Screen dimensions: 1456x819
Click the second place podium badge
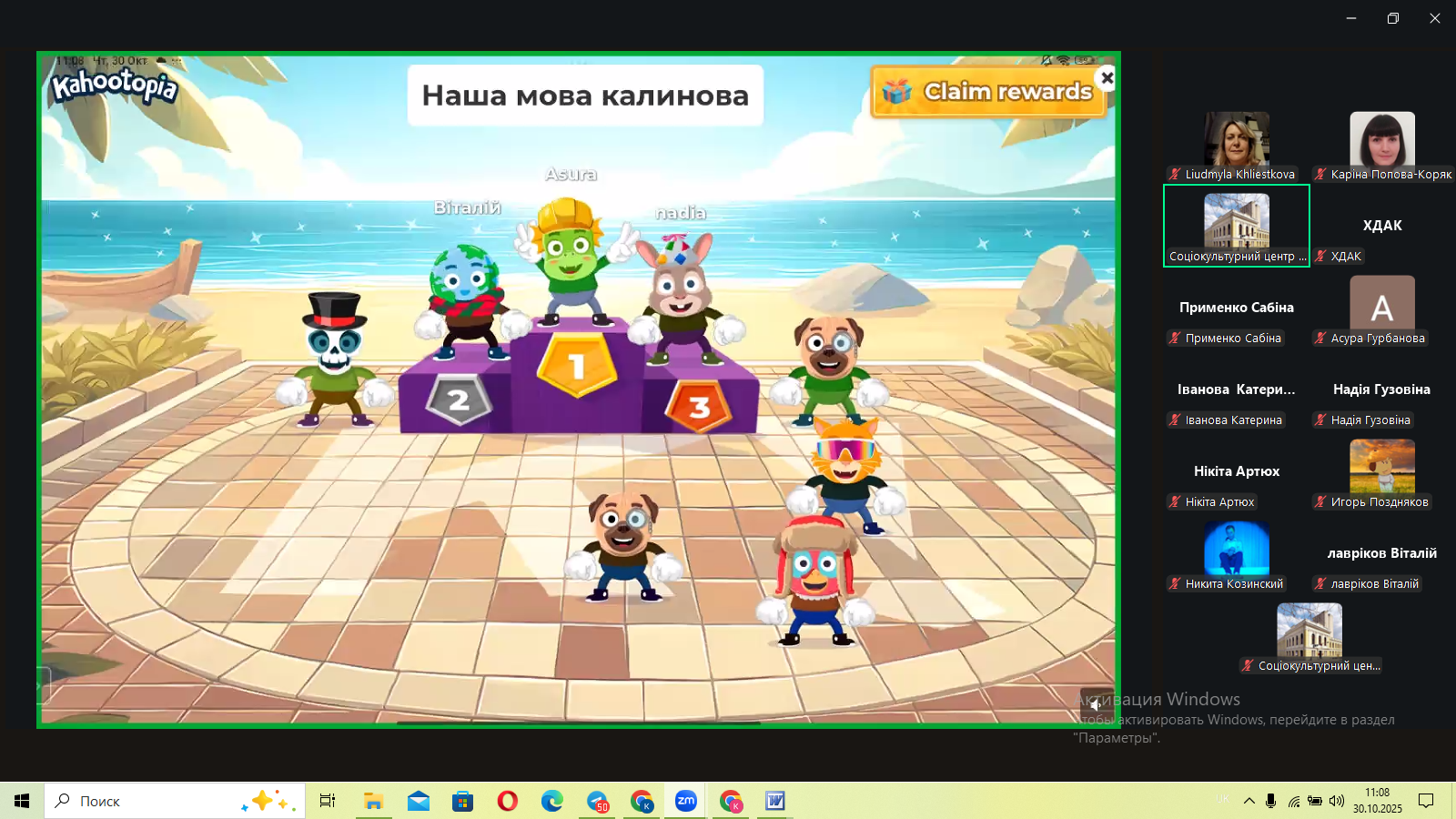(459, 399)
